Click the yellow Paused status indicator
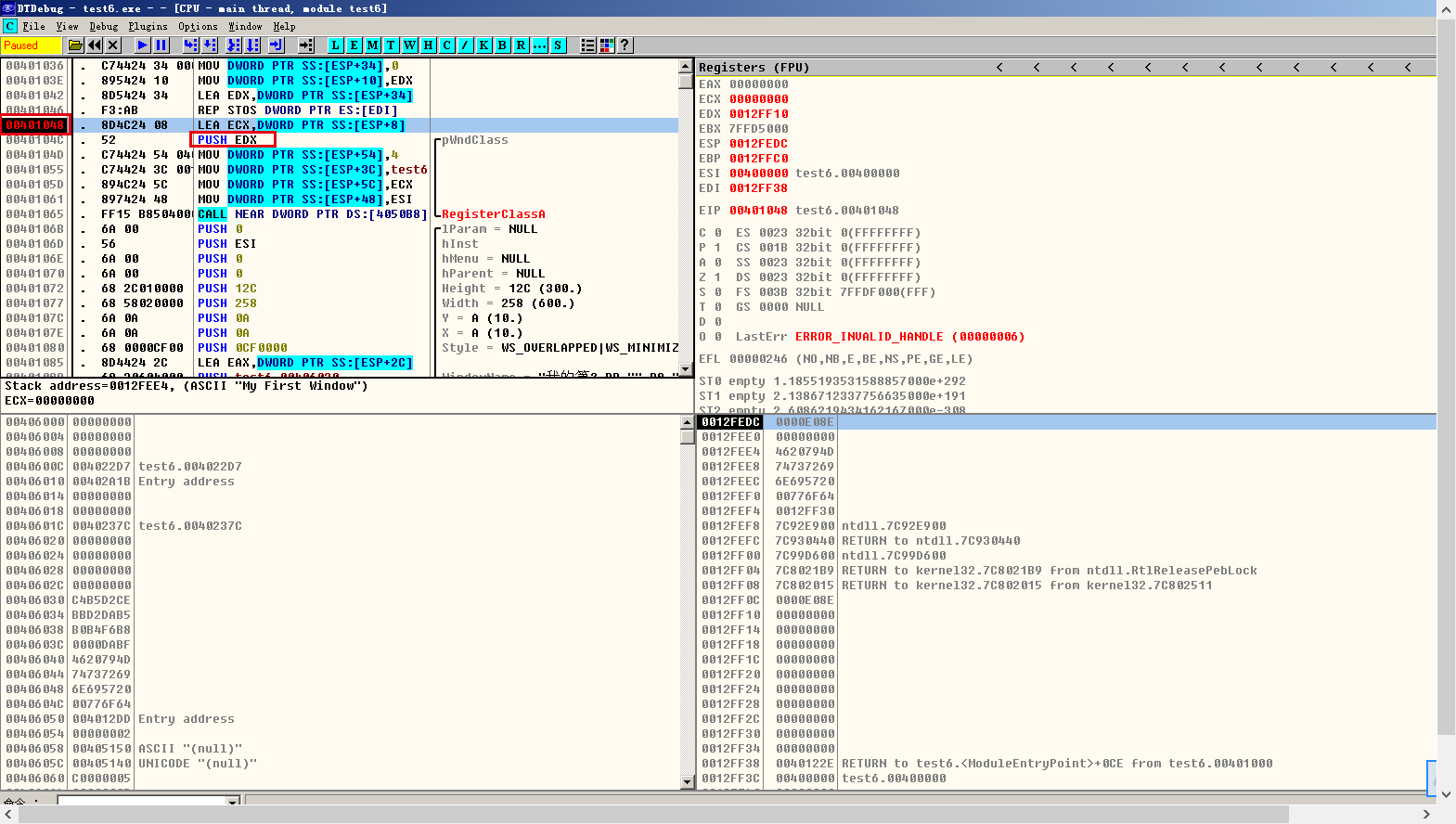This screenshot has width=1456, height=824. 31,45
